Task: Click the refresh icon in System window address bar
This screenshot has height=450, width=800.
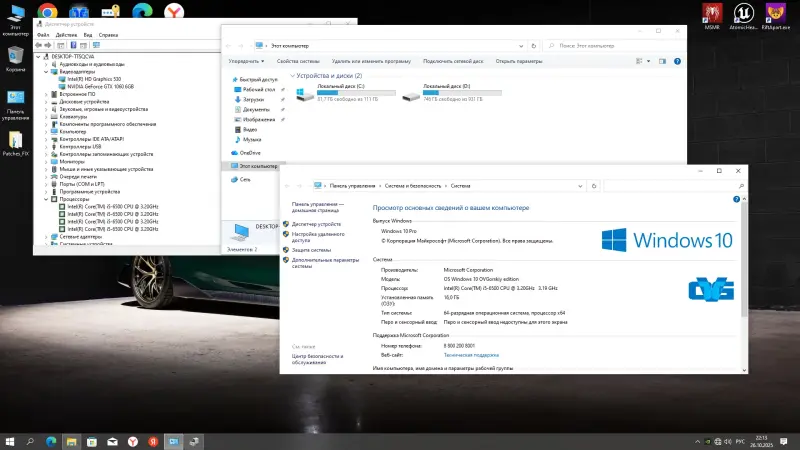Action: coord(594,186)
